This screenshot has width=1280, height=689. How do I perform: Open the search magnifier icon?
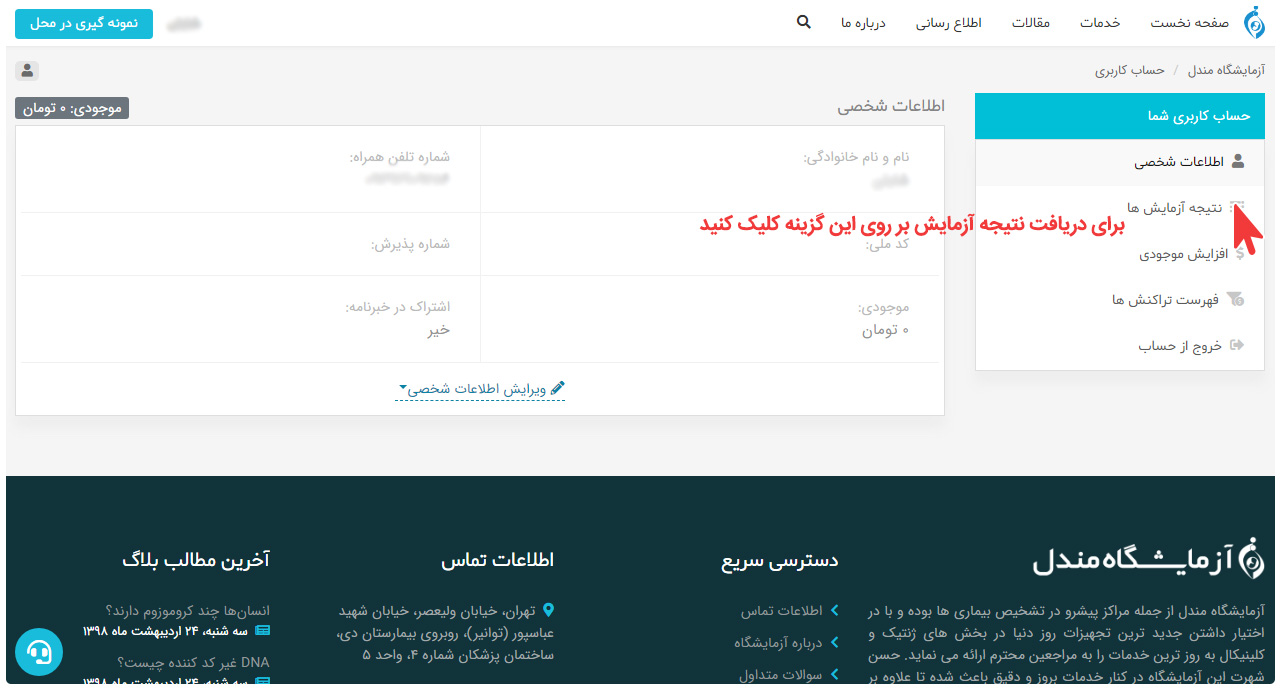pyautogui.click(x=803, y=22)
